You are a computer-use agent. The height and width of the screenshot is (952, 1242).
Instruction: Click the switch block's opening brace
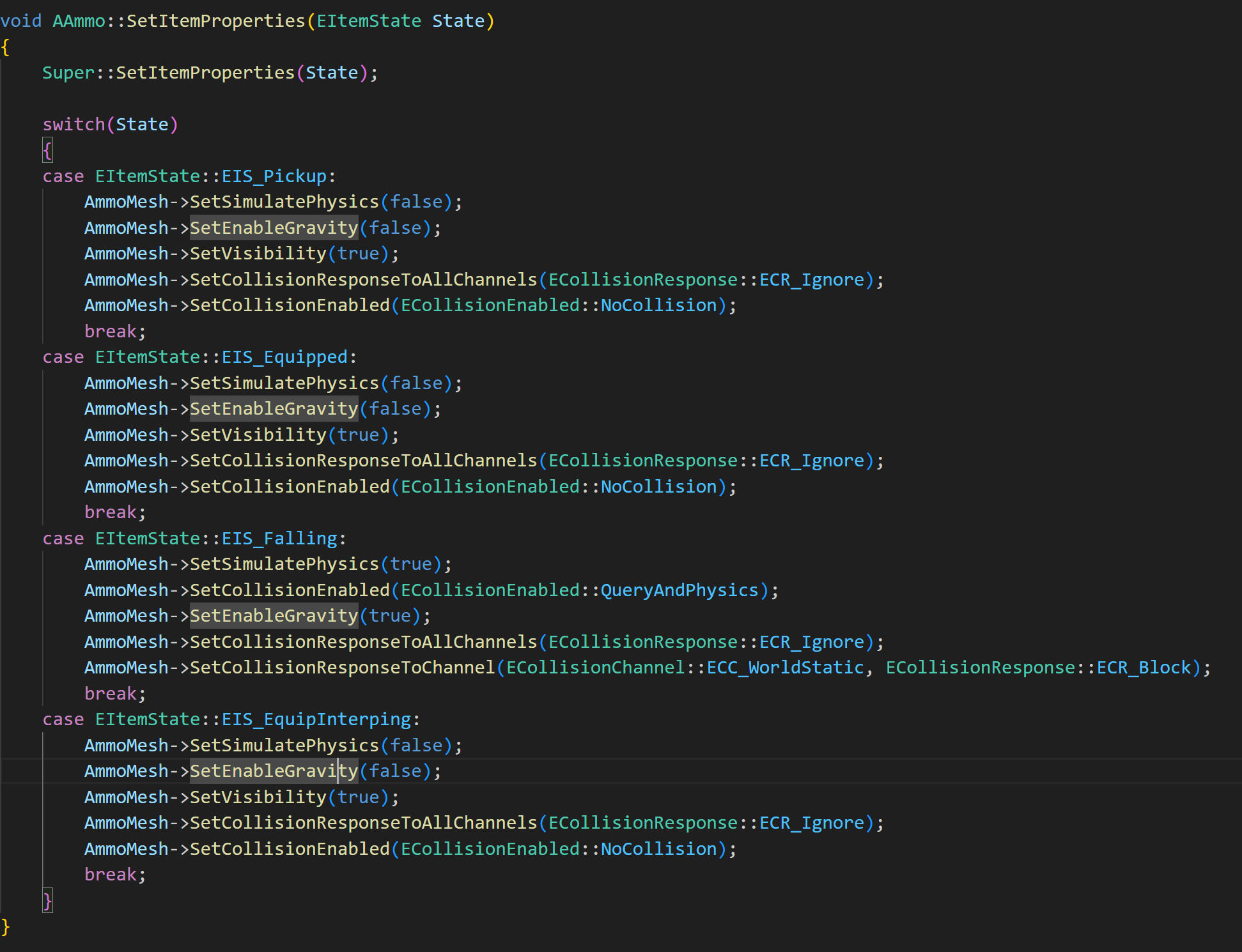click(47, 151)
